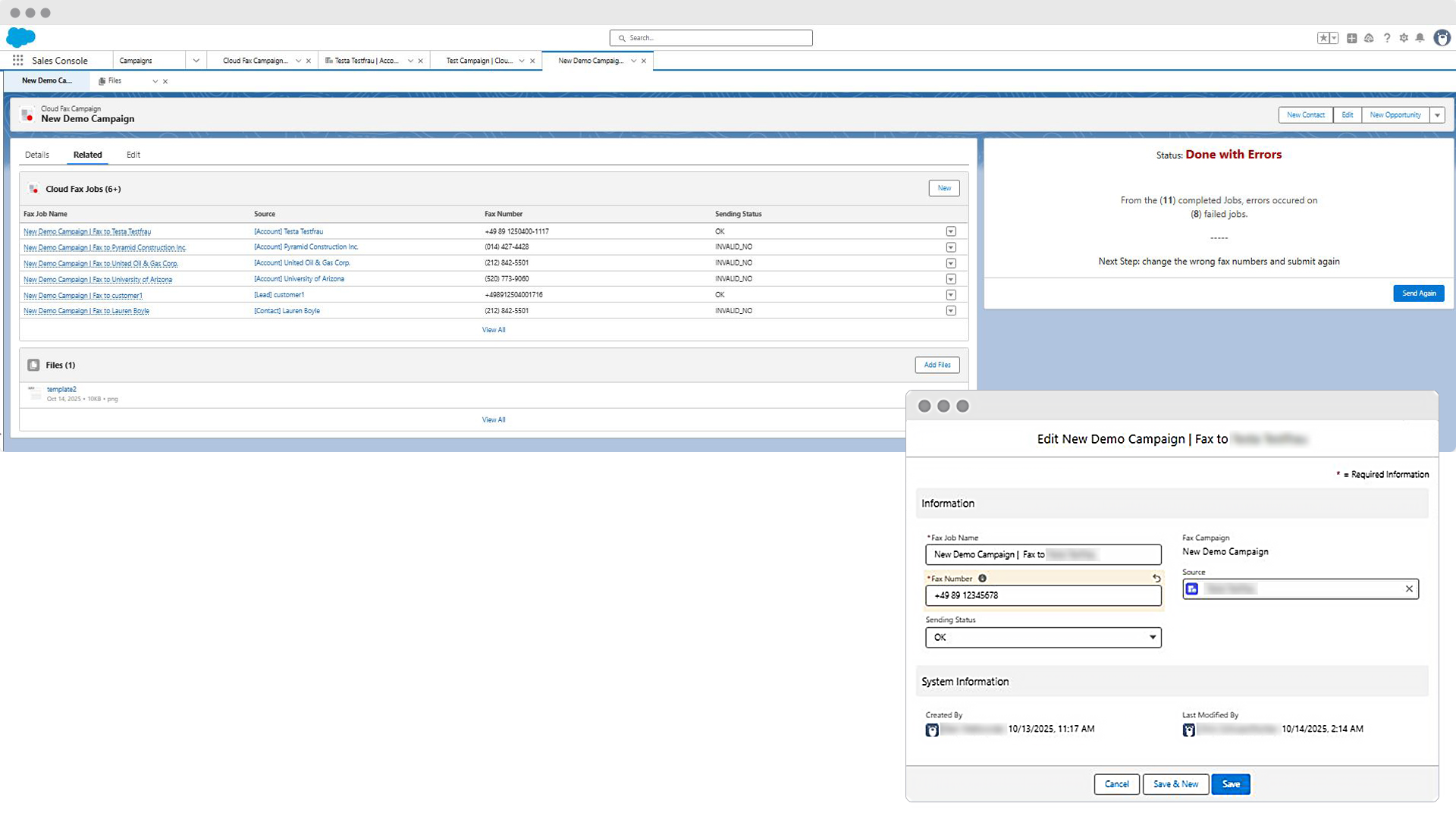Viewport: 1456px width, 819px height.
Task: Open the Fax to Lauren Boyle link
Action: coord(86,311)
